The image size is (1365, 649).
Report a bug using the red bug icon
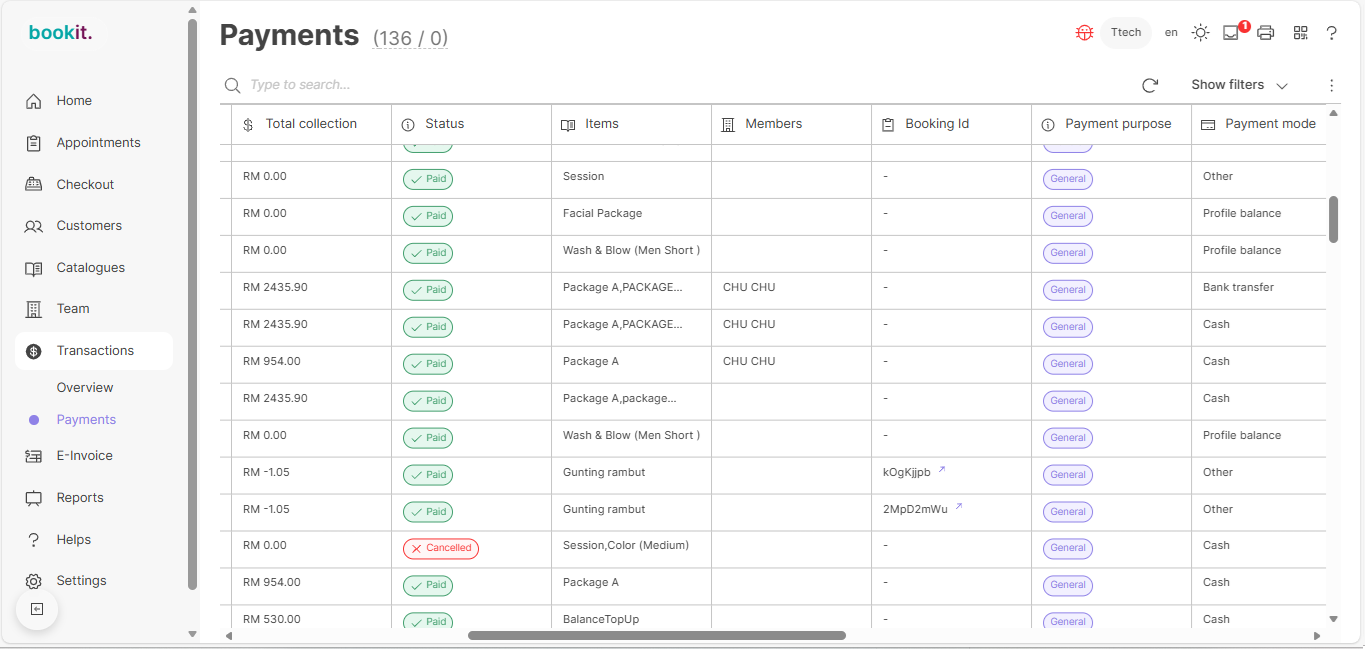click(1084, 32)
